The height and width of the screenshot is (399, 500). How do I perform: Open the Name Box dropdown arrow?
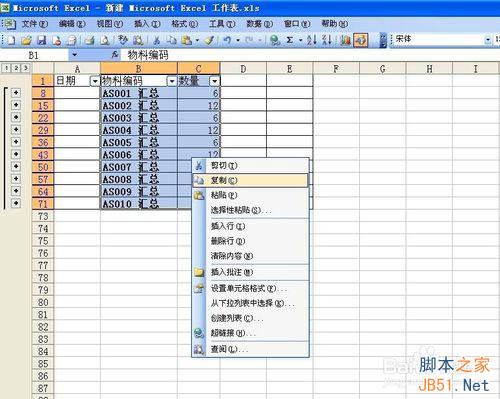pos(74,55)
